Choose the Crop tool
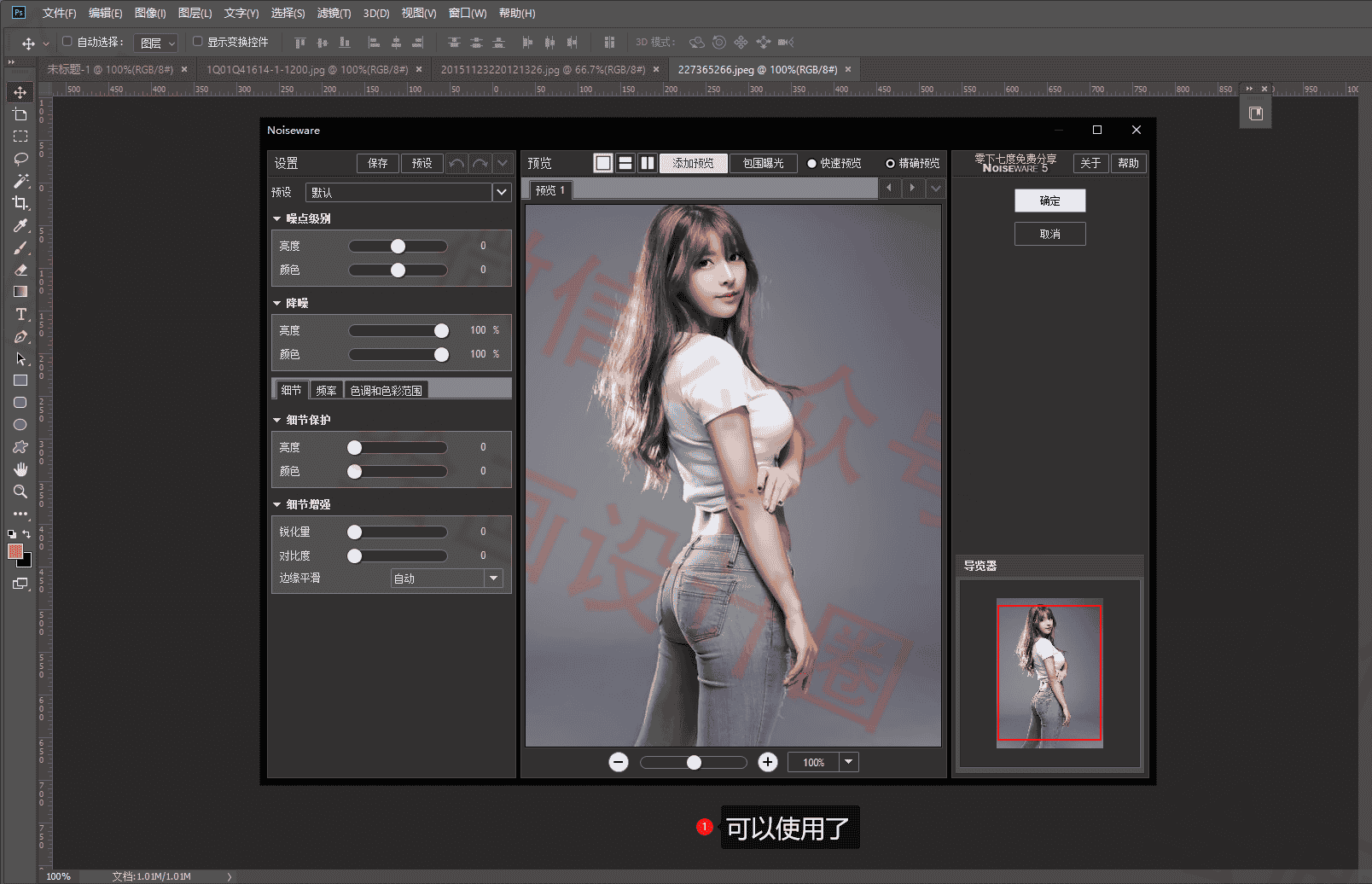The height and width of the screenshot is (884, 1372). 20,203
